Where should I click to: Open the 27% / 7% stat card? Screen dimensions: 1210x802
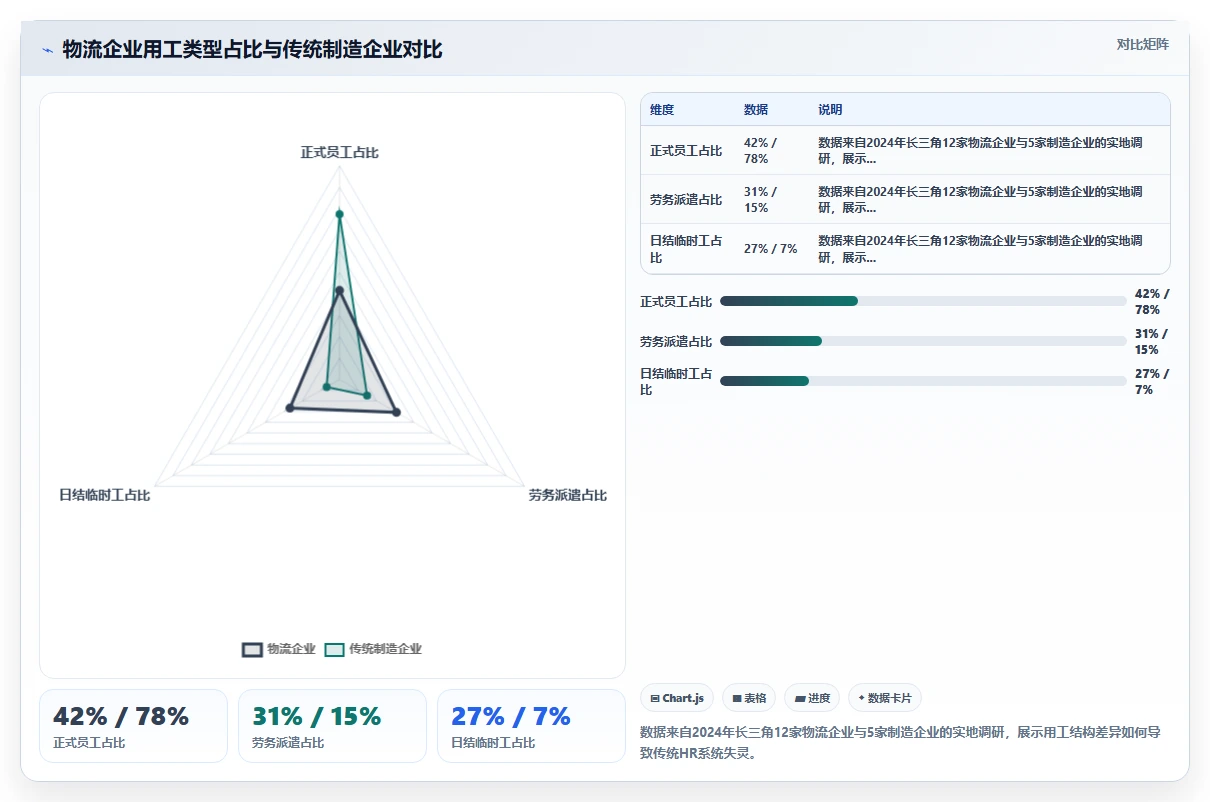coord(531,726)
